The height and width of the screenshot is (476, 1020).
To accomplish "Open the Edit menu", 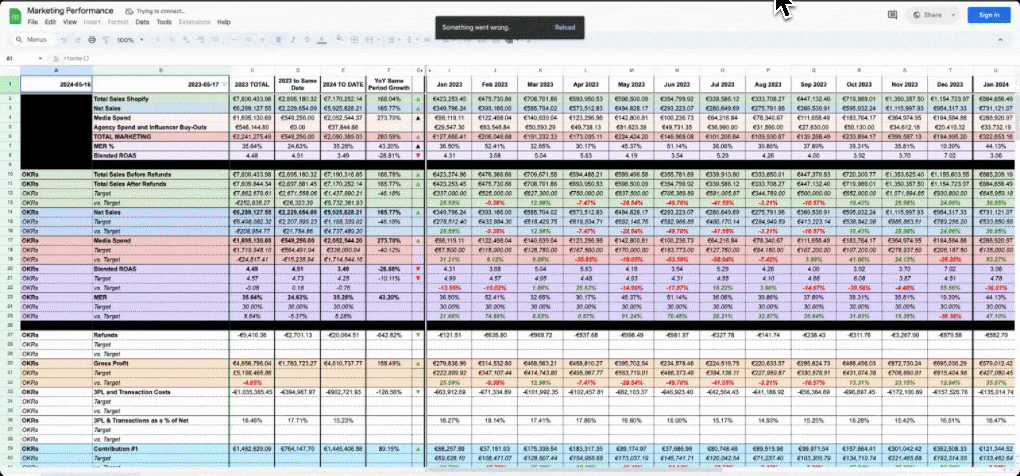I will [x=50, y=22].
